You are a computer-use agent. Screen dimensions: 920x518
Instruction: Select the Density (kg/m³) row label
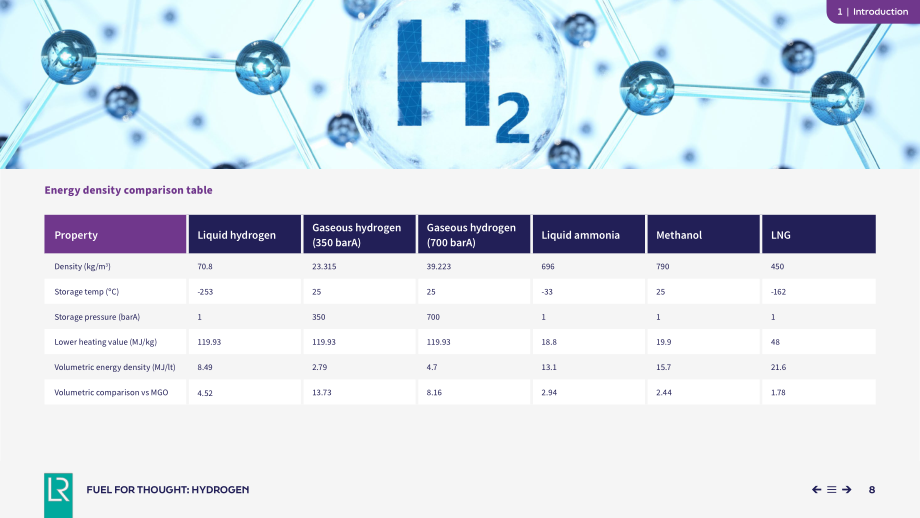[82, 266]
